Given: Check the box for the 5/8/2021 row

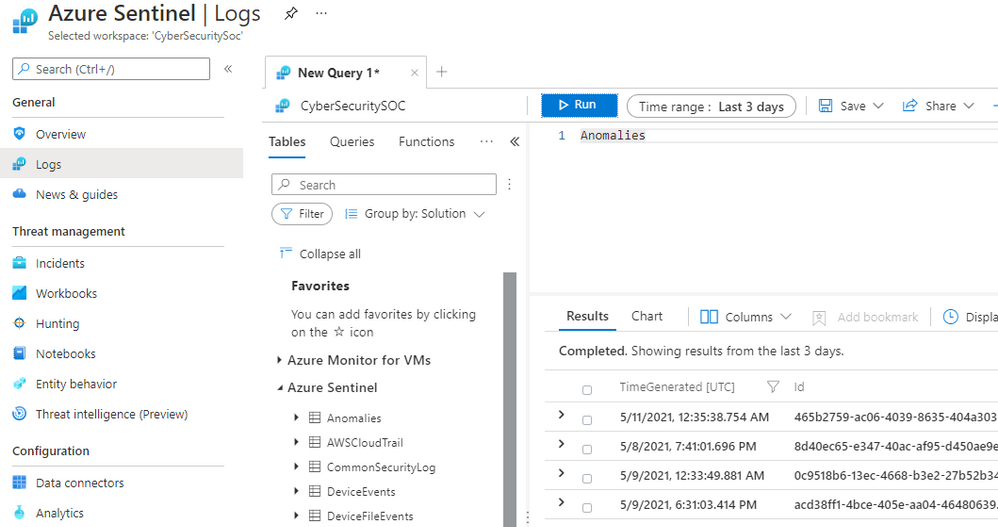Looking at the screenshot, I should (587, 448).
